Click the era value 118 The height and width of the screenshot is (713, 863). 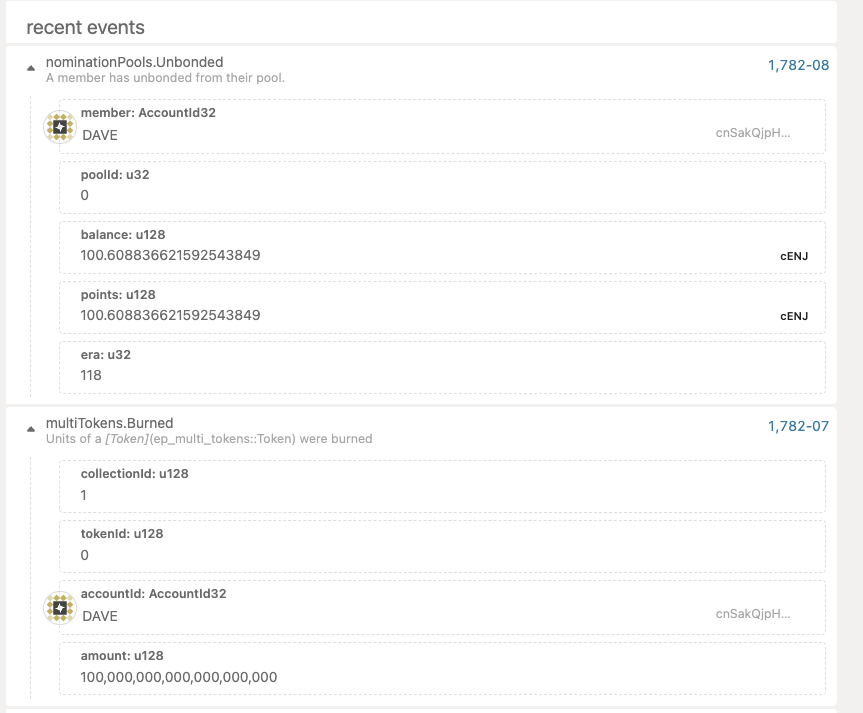(91, 375)
